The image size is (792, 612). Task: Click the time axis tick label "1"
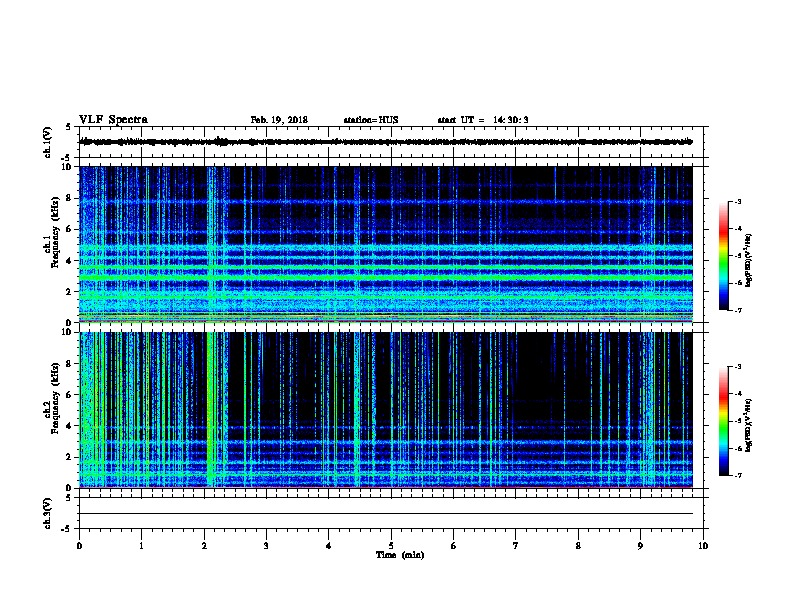141,545
